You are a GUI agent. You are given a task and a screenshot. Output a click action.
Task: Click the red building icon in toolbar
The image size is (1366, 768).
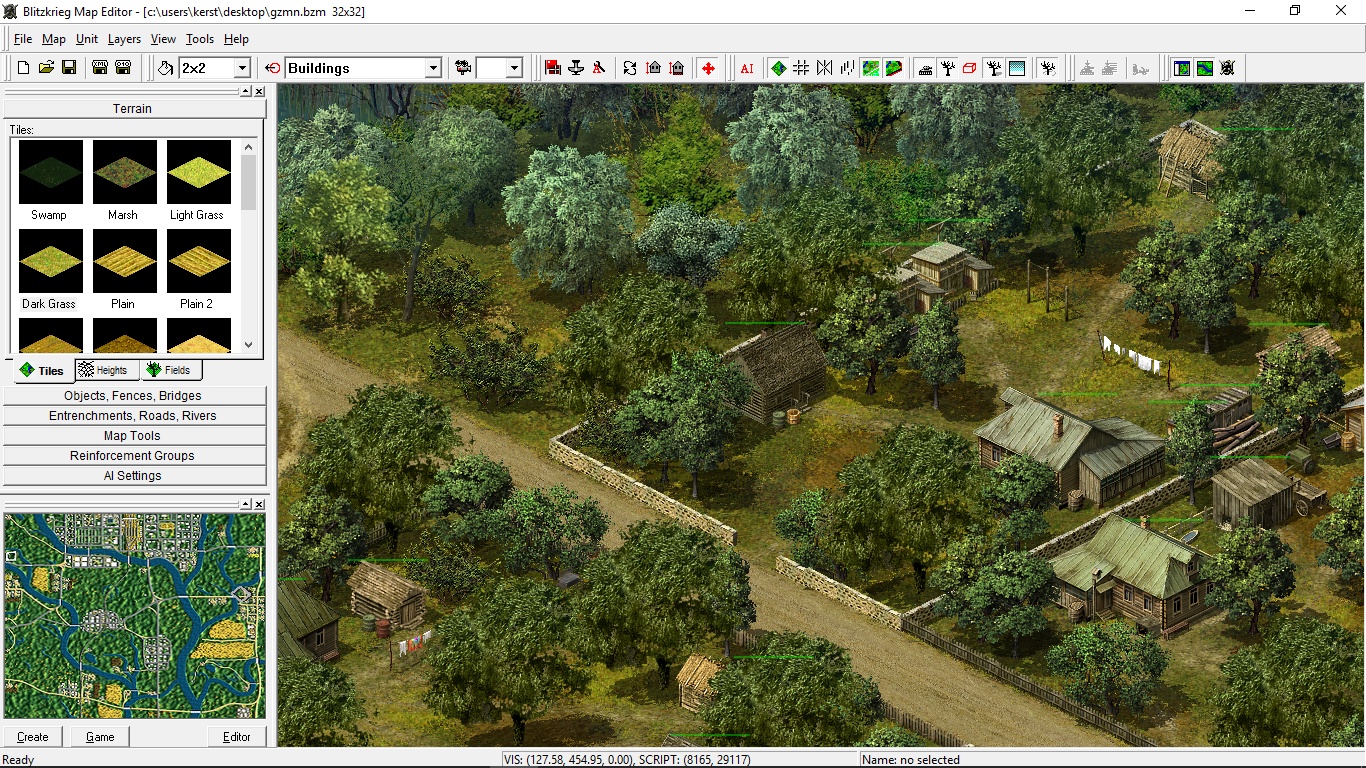point(553,68)
